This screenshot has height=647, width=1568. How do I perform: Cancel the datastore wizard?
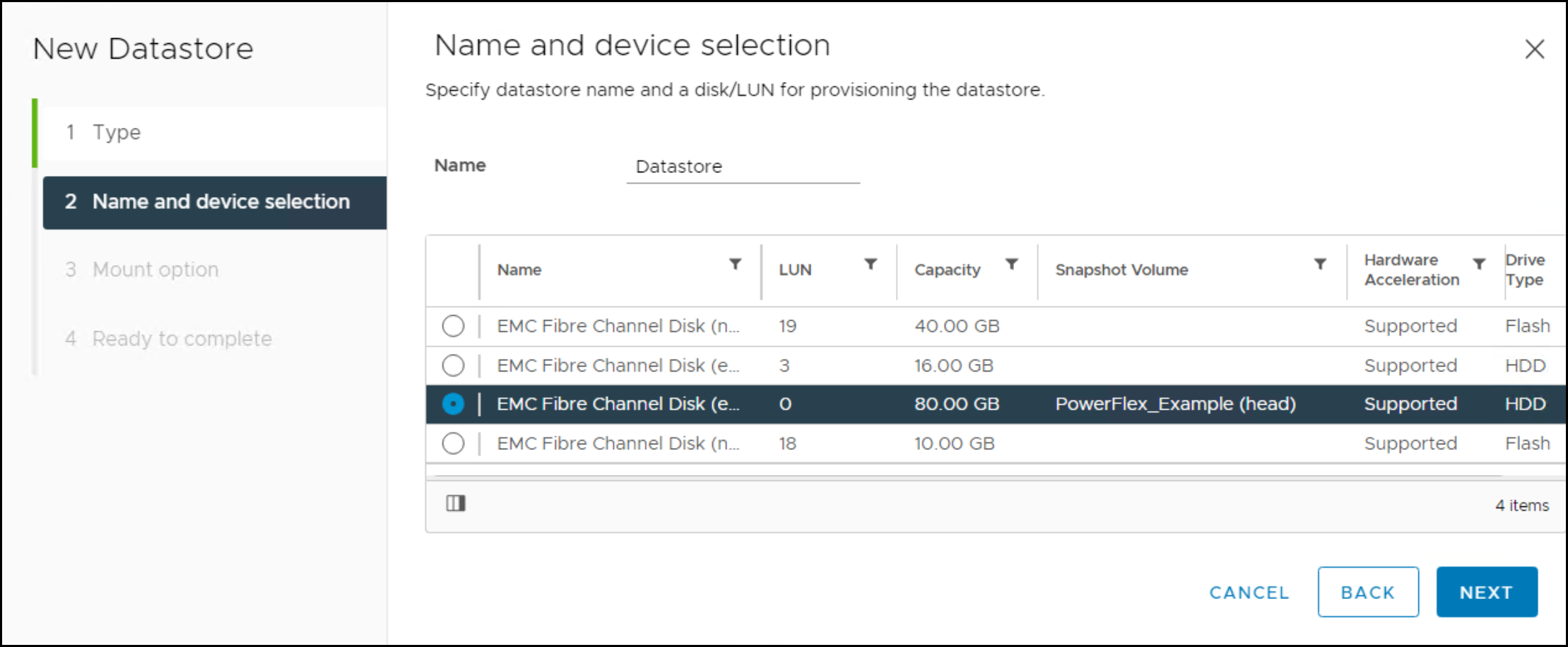click(x=1249, y=593)
